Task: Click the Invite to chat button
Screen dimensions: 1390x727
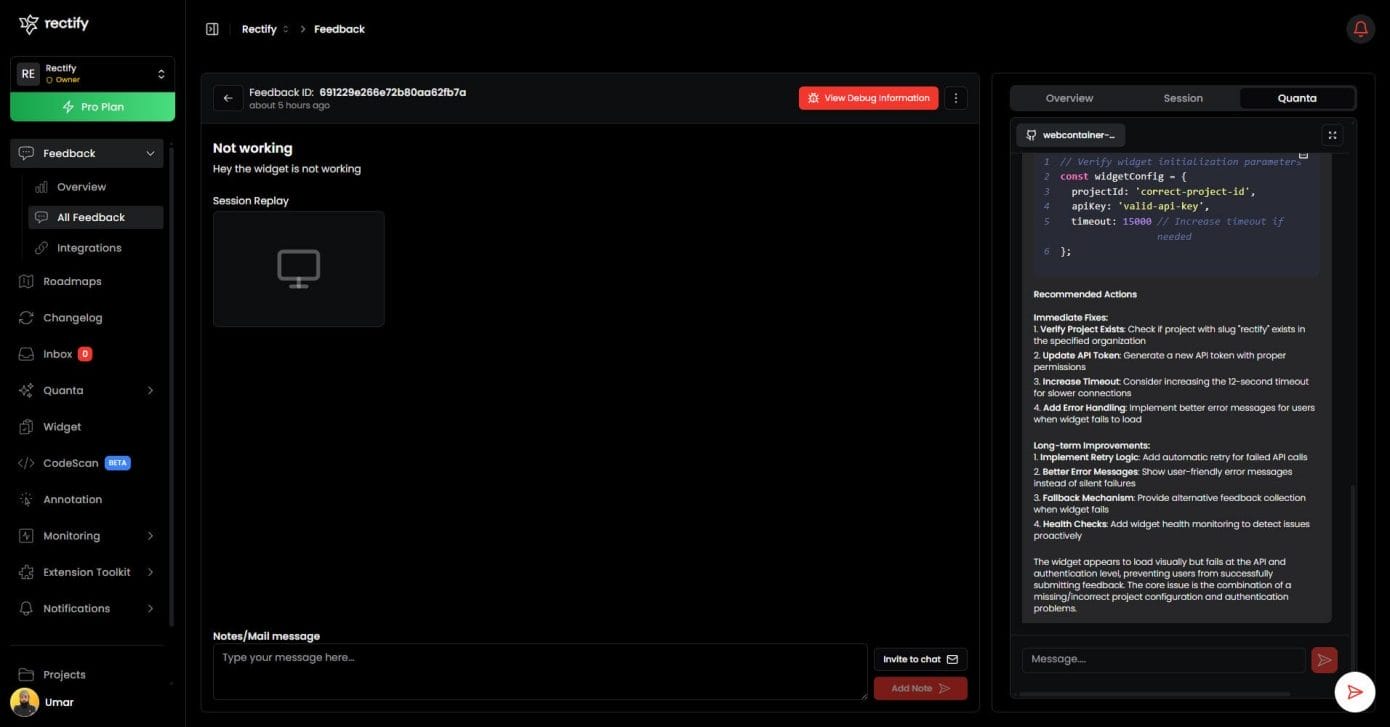Action: (920, 659)
